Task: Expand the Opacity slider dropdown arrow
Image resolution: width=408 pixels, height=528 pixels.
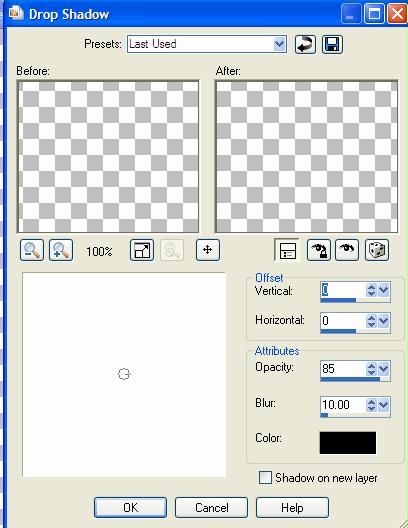Action: tap(384, 369)
